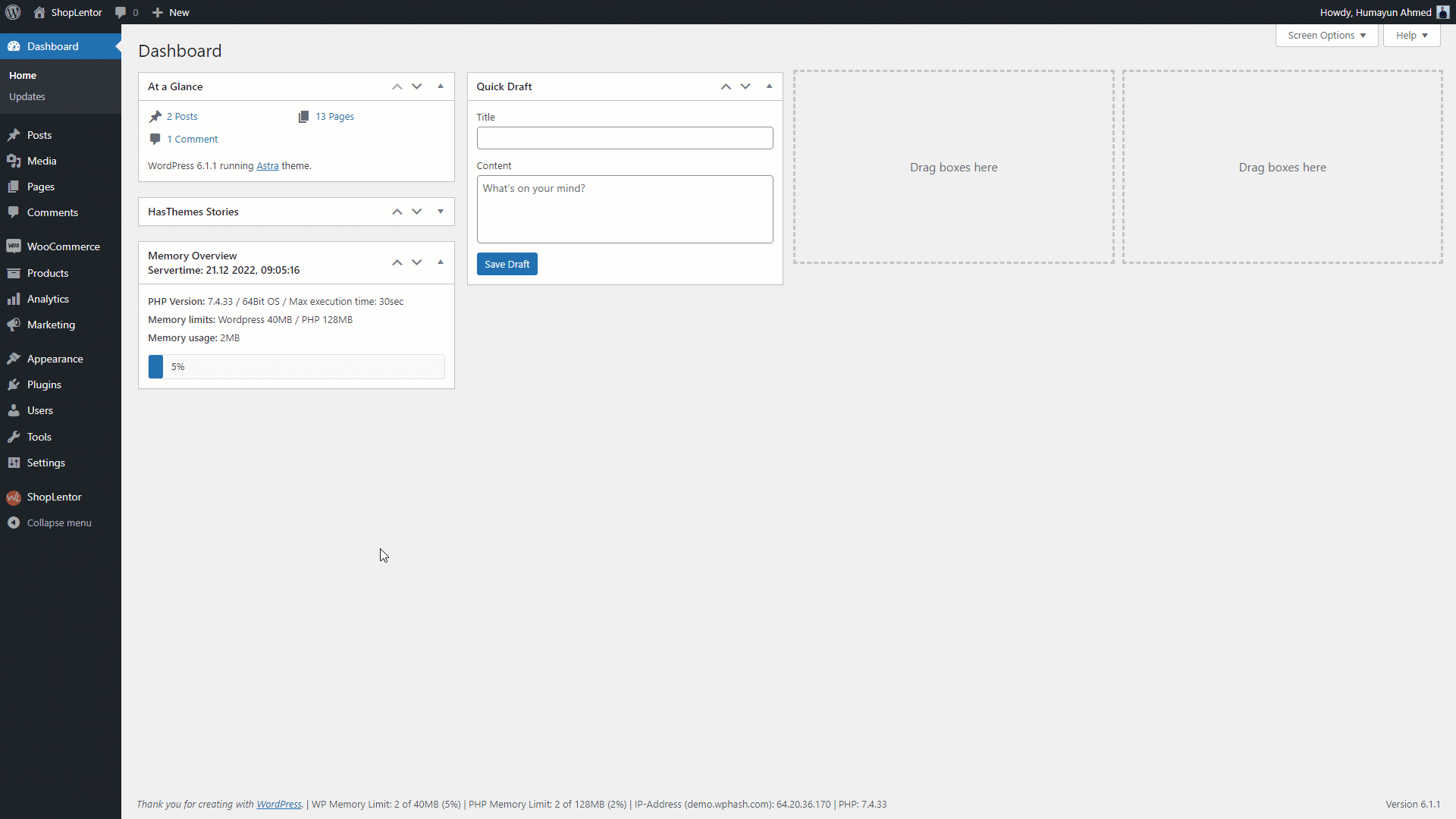The height and width of the screenshot is (819, 1456).
Task: Click the Analytics bar chart icon
Action: click(14, 299)
